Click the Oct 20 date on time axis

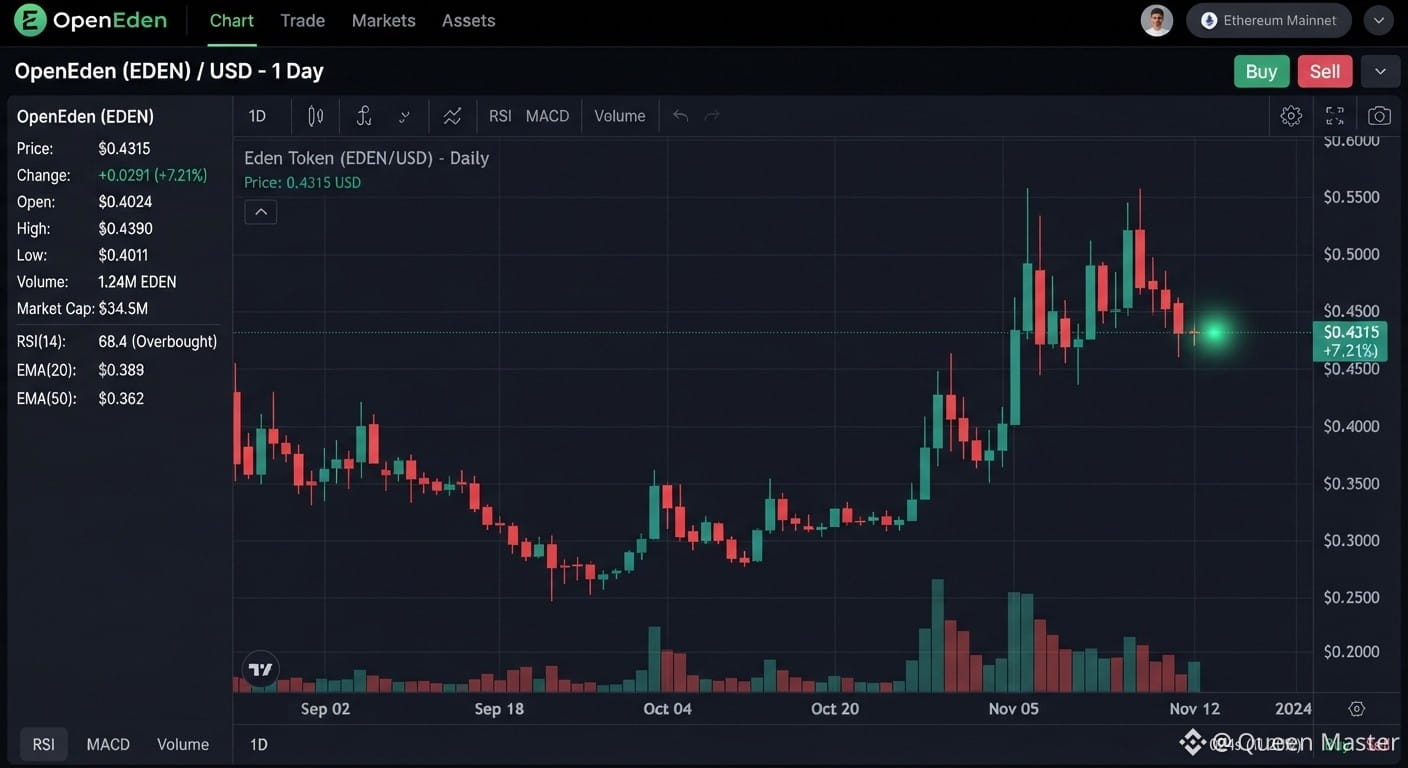tap(835, 709)
